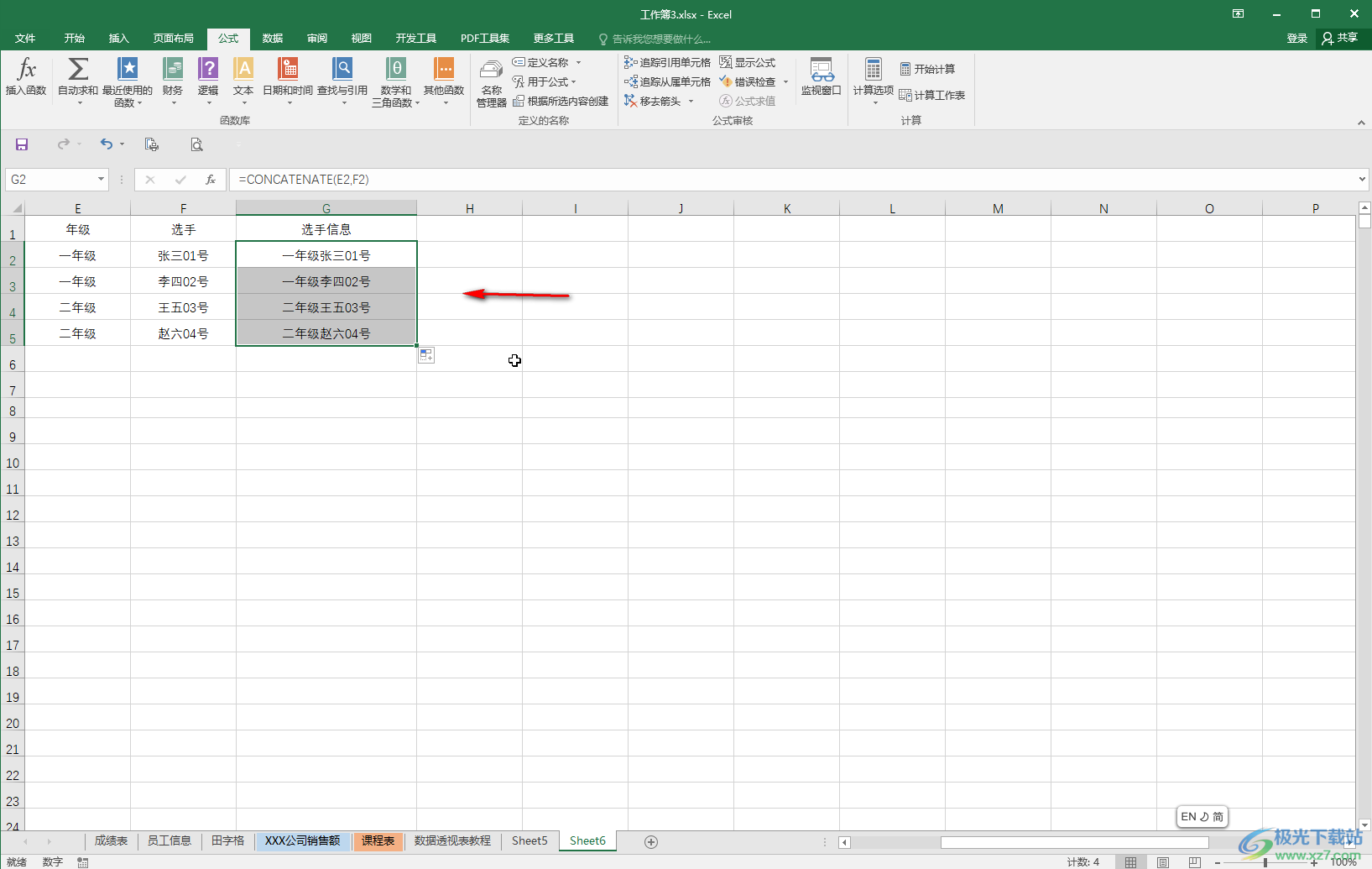Open the File (文件) tab

tap(25, 39)
